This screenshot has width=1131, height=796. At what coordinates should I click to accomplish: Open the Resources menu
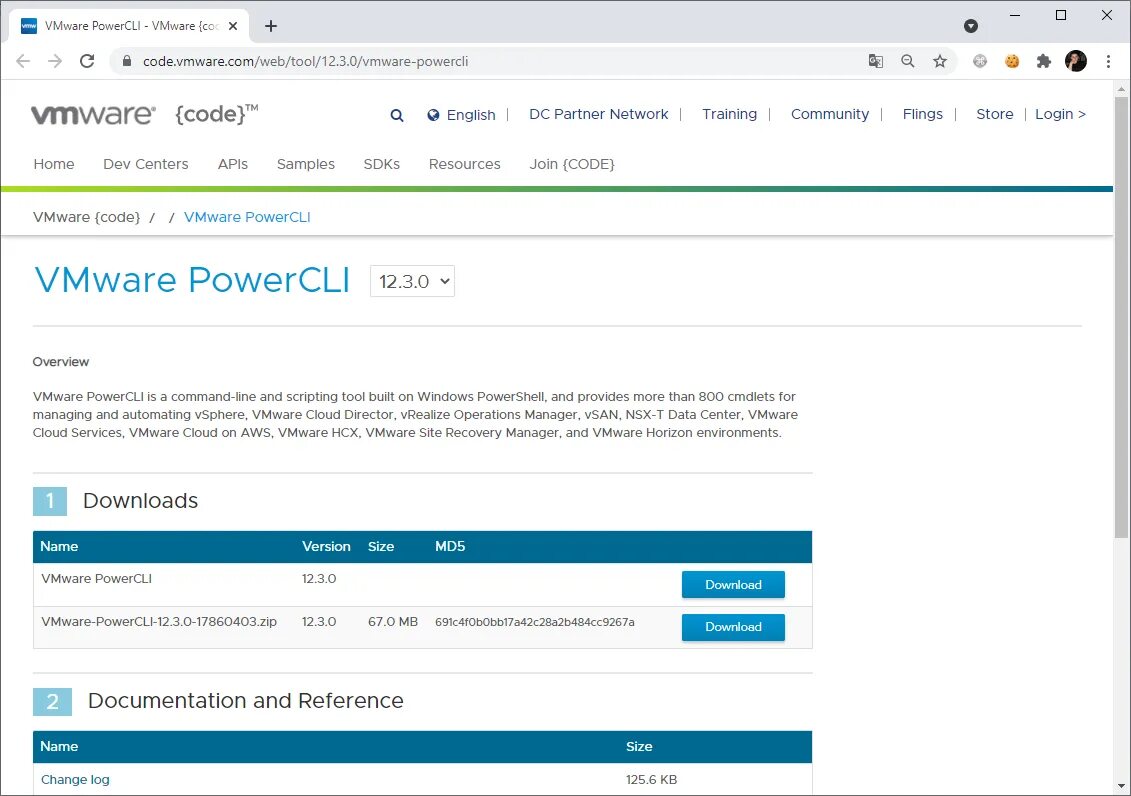(x=465, y=164)
